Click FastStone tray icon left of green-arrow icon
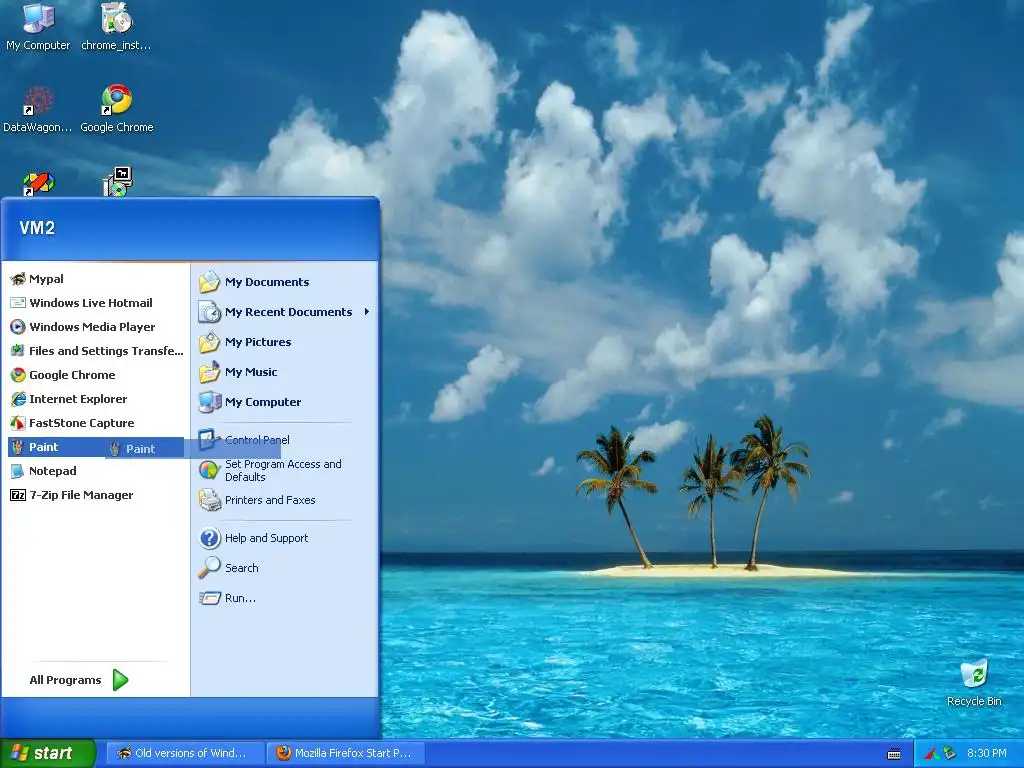The width and height of the screenshot is (1024, 768). coord(932,754)
